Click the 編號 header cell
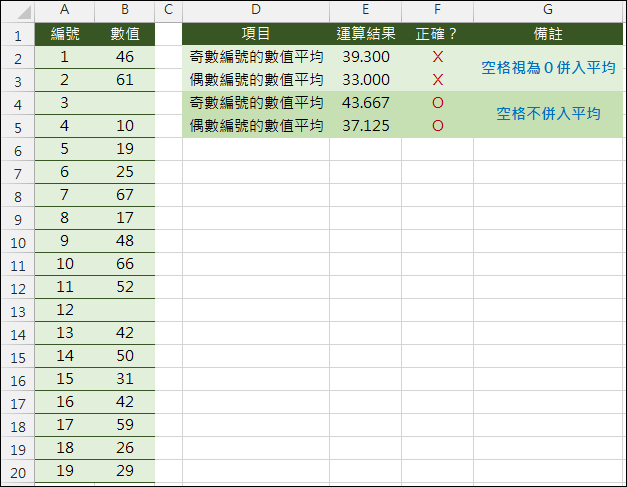The width and height of the screenshot is (627, 487). (x=65, y=34)
